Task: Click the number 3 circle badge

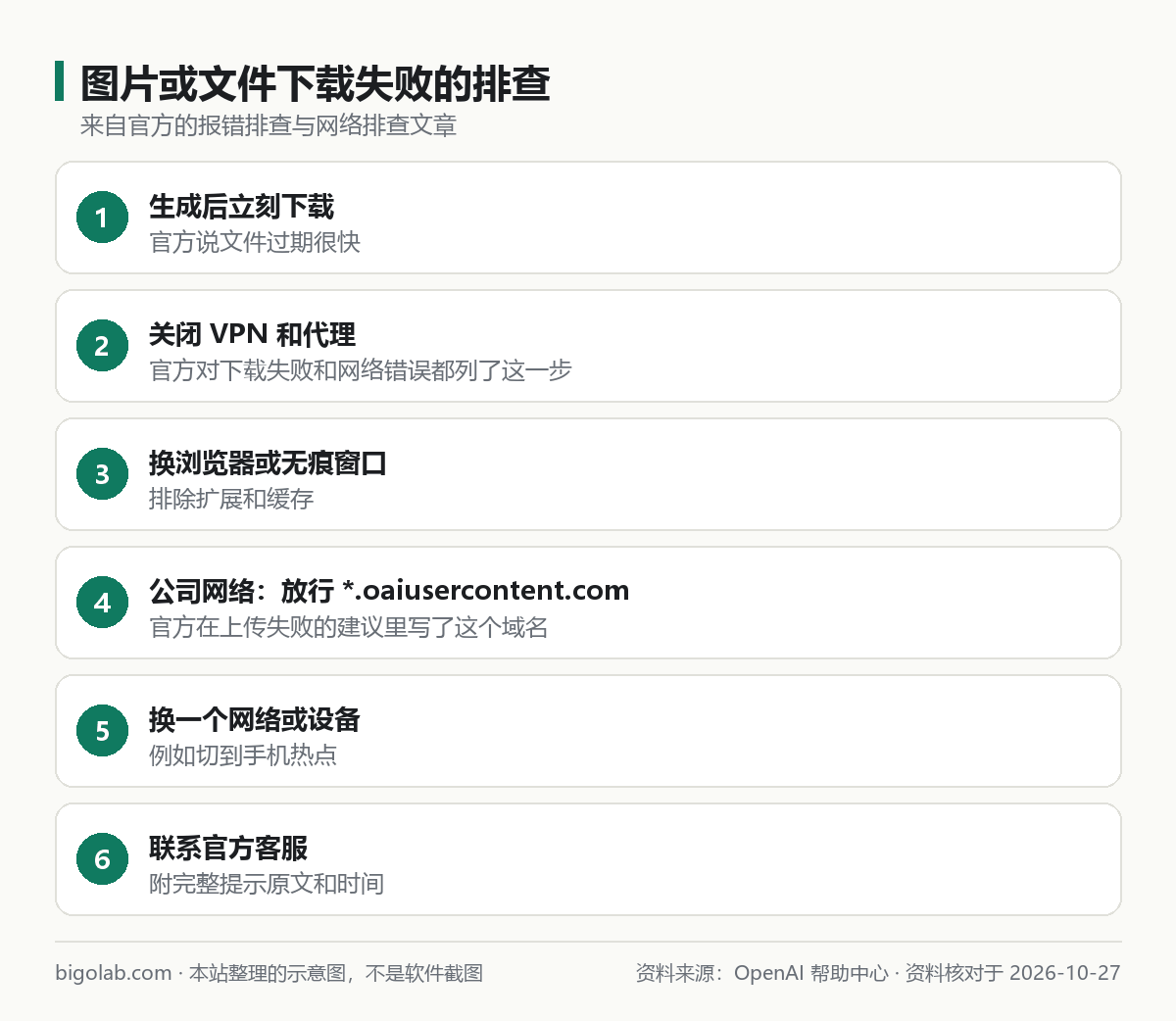Action: [102, 474]
